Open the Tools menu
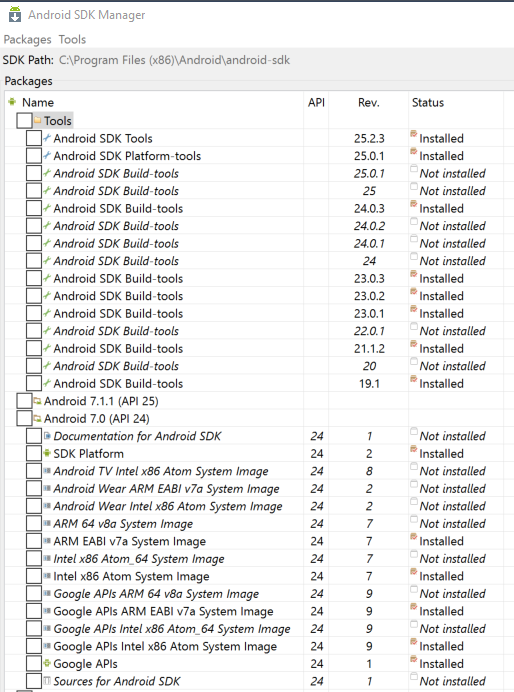Viewport: 514px width, 692px height. [x=72, y=40]
